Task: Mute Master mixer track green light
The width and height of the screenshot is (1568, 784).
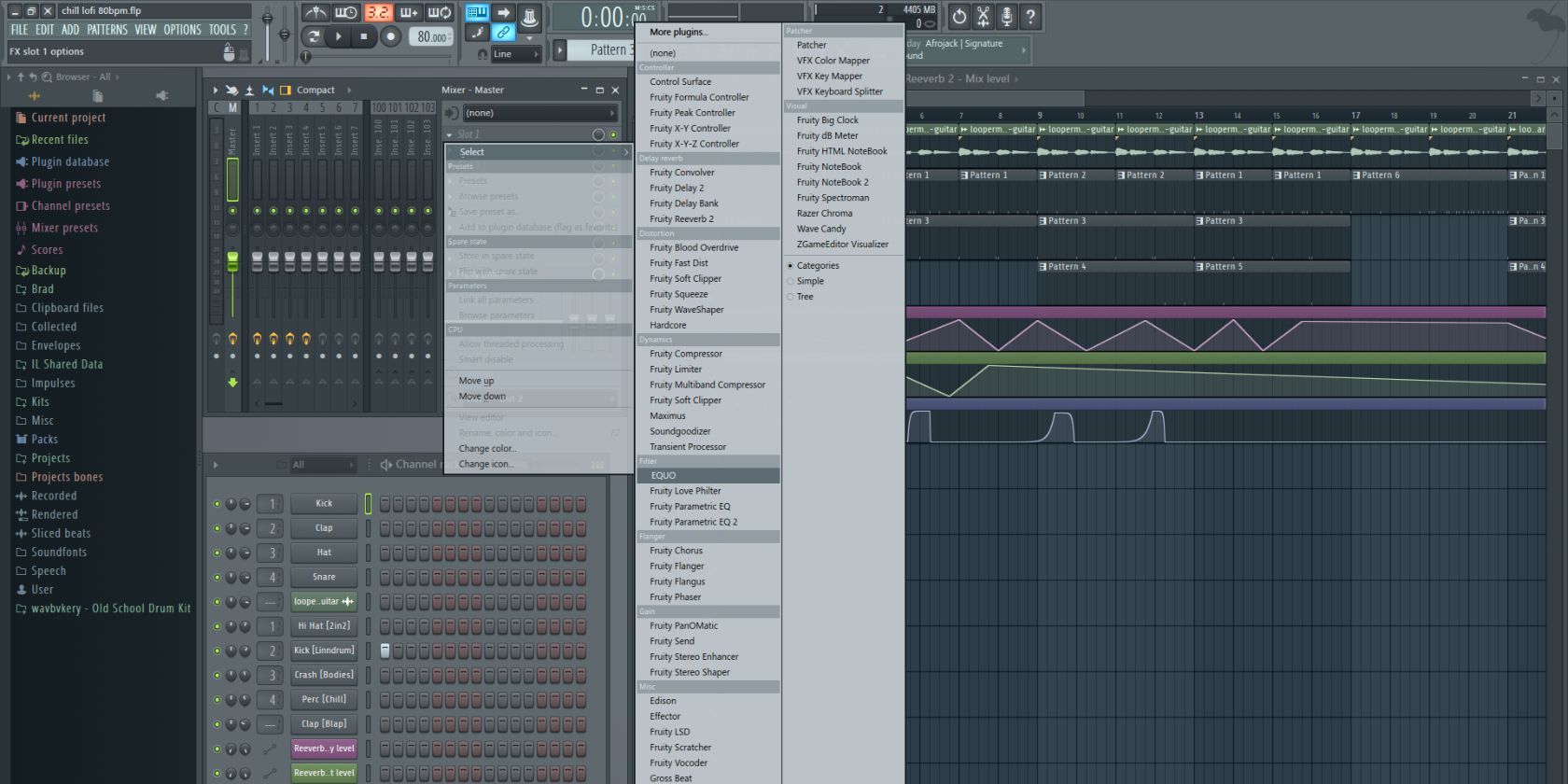Action: click(232, 211)
